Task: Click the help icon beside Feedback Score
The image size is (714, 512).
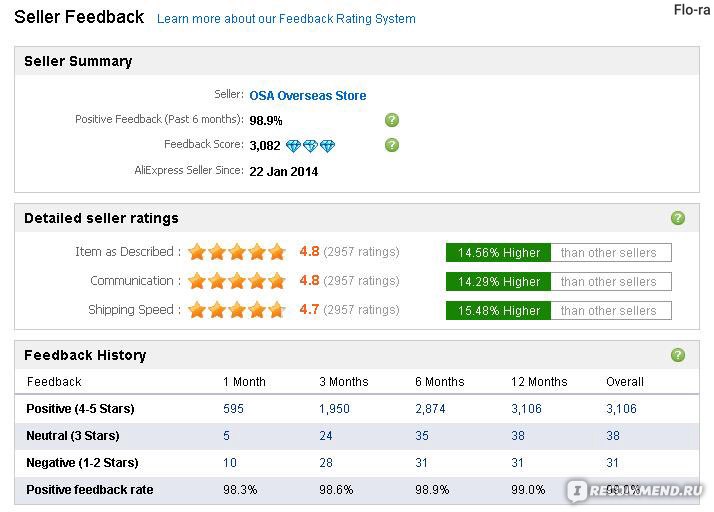Action: (x=392, y=145)
